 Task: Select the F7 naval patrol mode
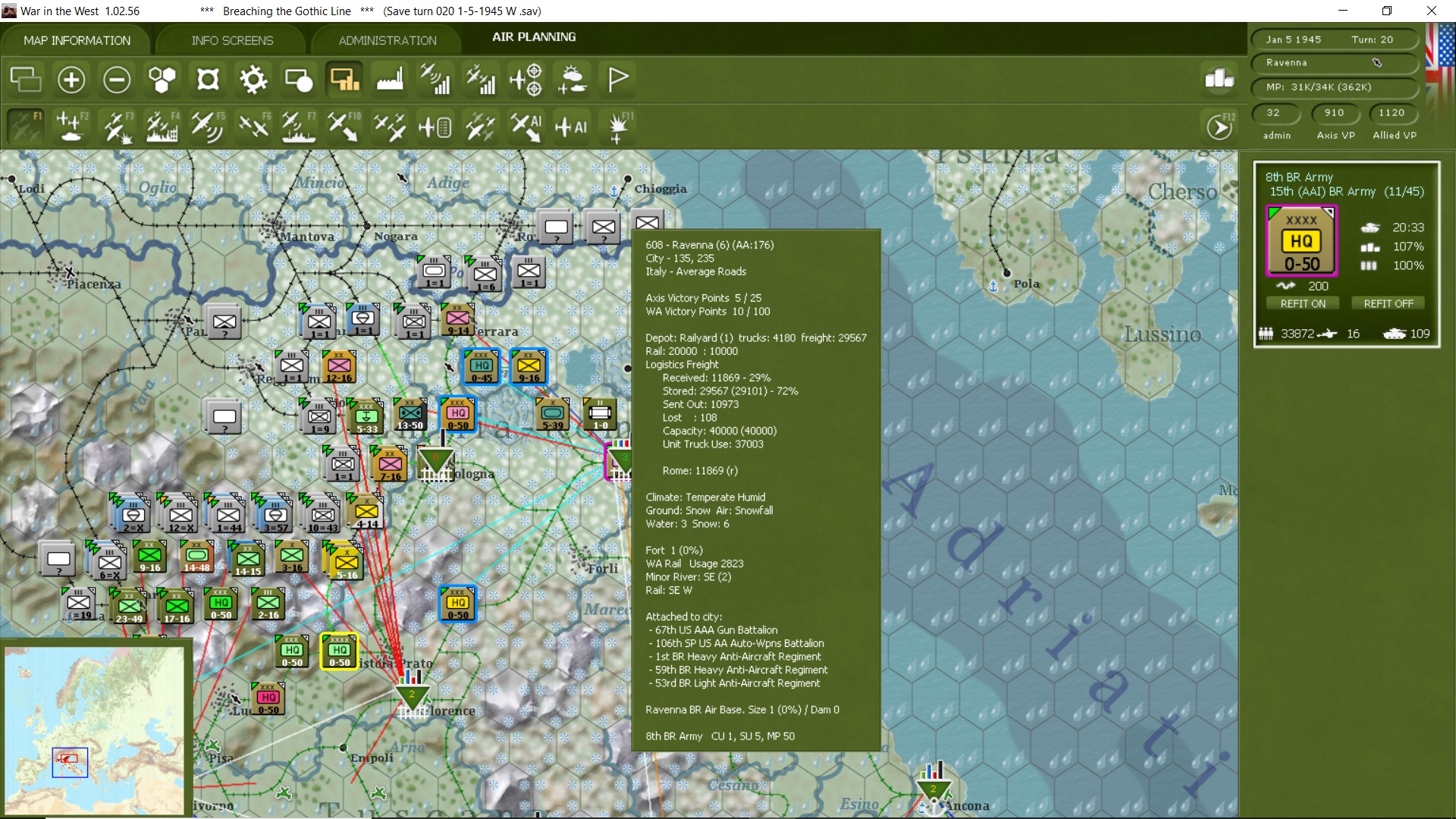[x=299, y=127]
